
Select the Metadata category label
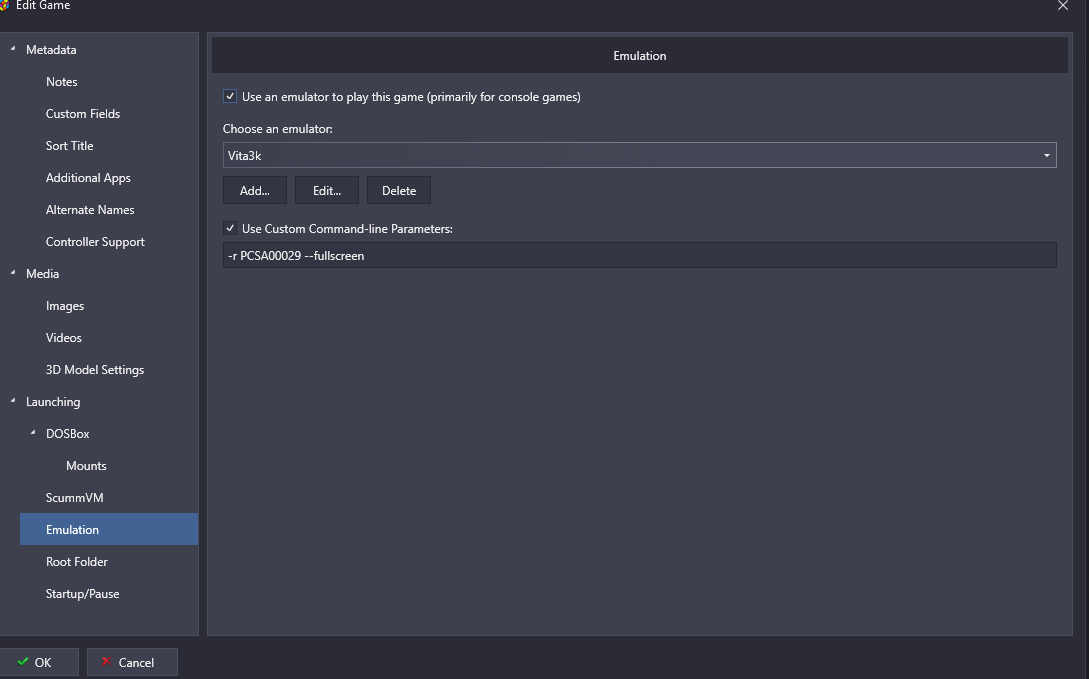click(x=51, y=50)
